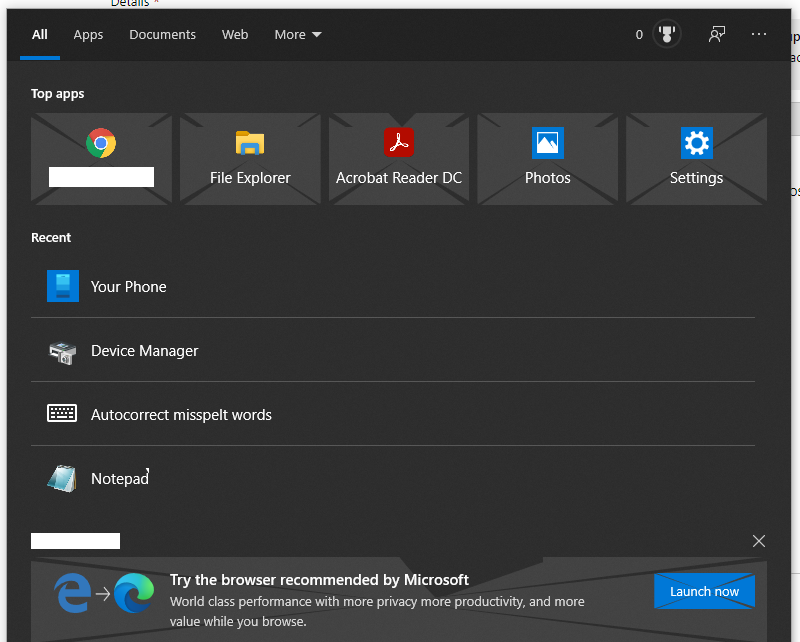Switch to the Apps tab
This screenshot has width=800, height=642.
point(88,35)
